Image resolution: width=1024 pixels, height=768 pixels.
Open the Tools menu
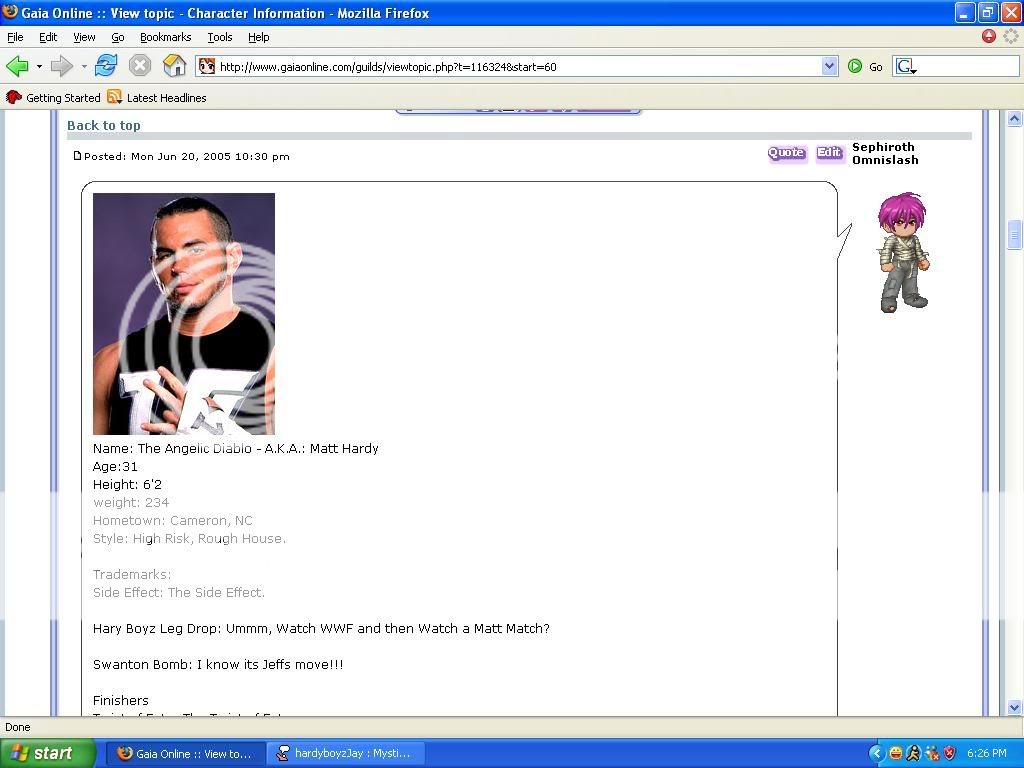click(220, 37)
